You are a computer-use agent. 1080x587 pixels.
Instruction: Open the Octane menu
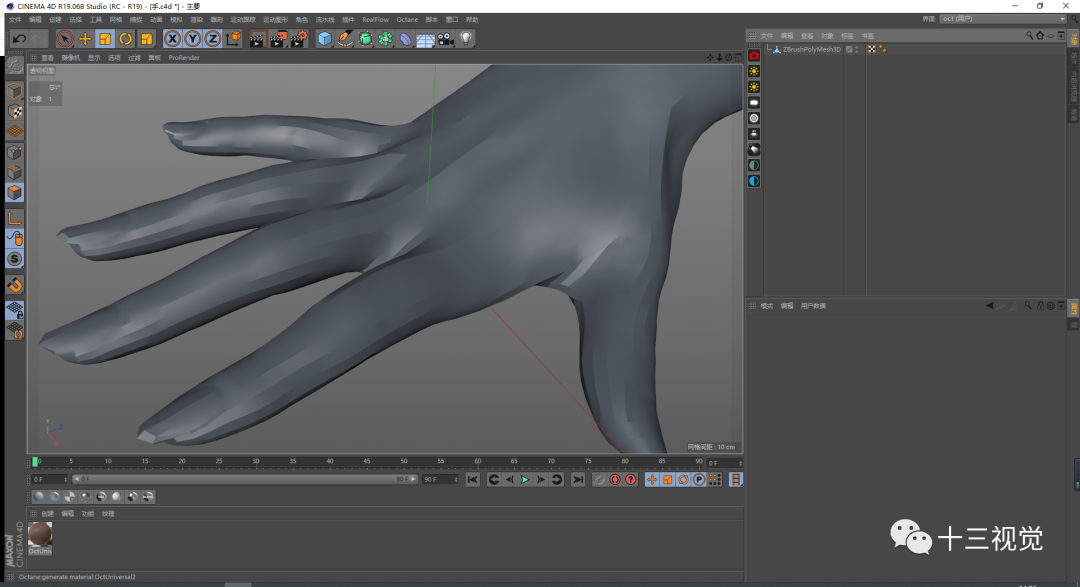(x=407, y=20)
